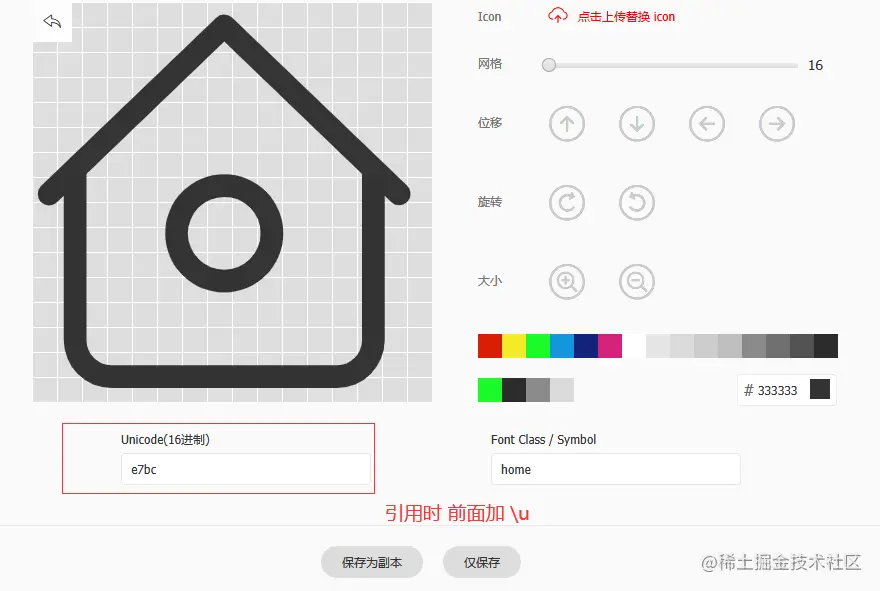Click the 大小 label
The height and width of the screenshot is (591, 880).
(490, 281)
